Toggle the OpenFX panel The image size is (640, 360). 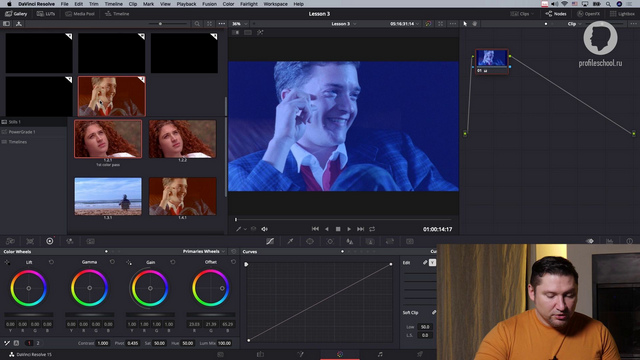[589, 13]
